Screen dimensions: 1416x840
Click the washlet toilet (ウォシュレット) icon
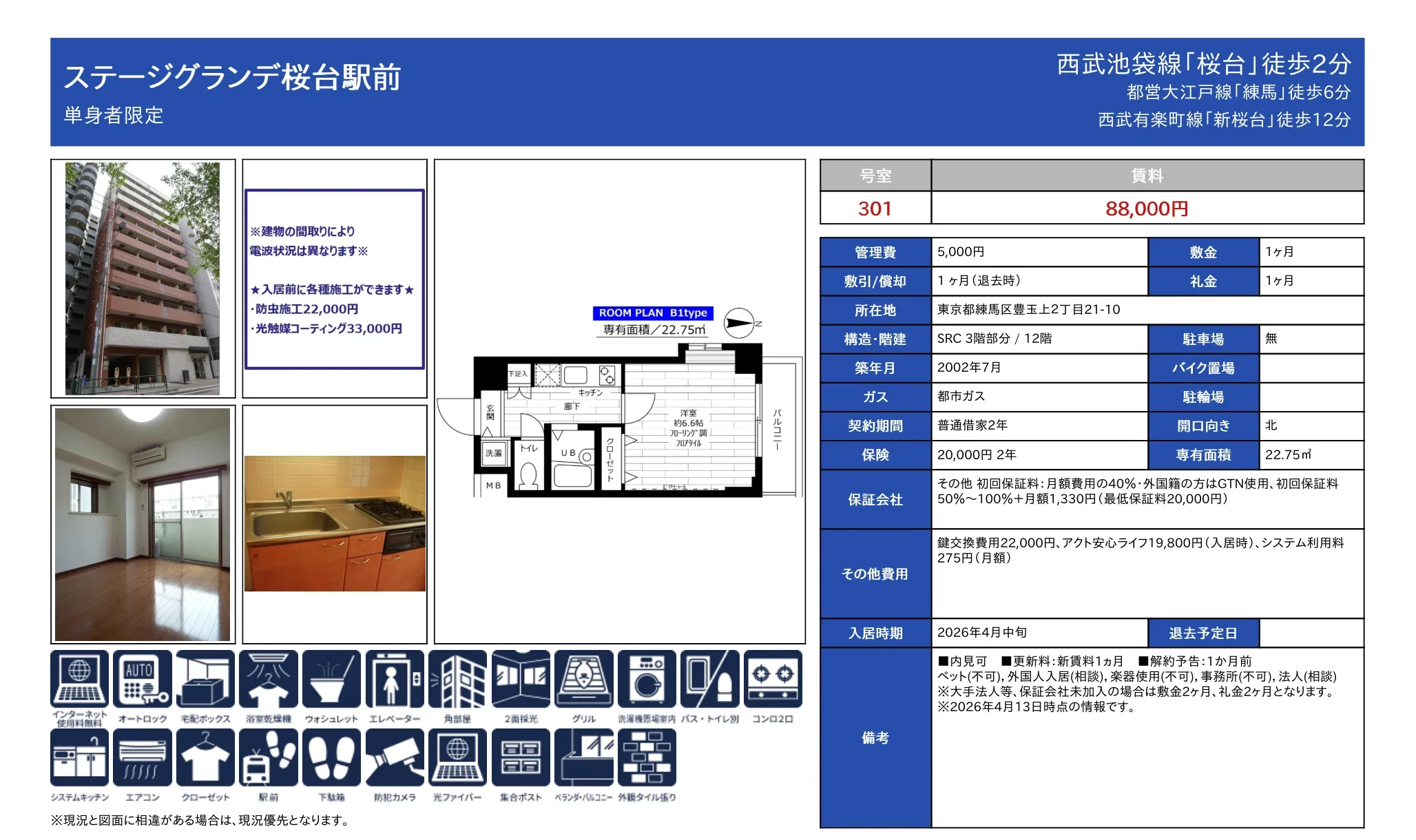(x=331, y=679)
